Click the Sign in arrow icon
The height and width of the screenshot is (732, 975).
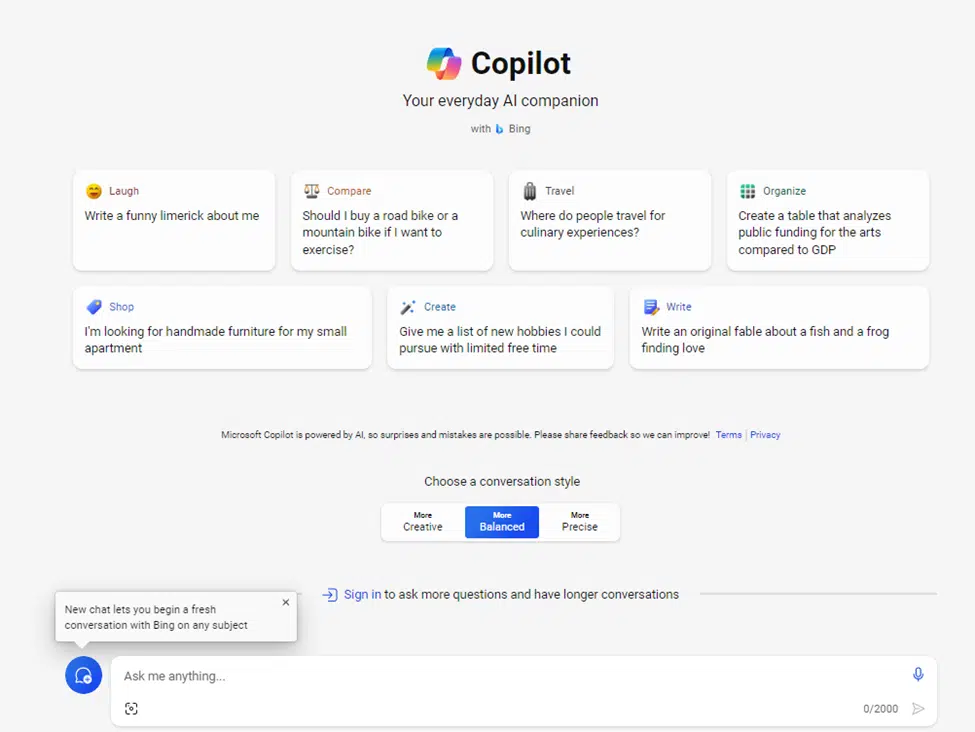click(x=329, y=594)
